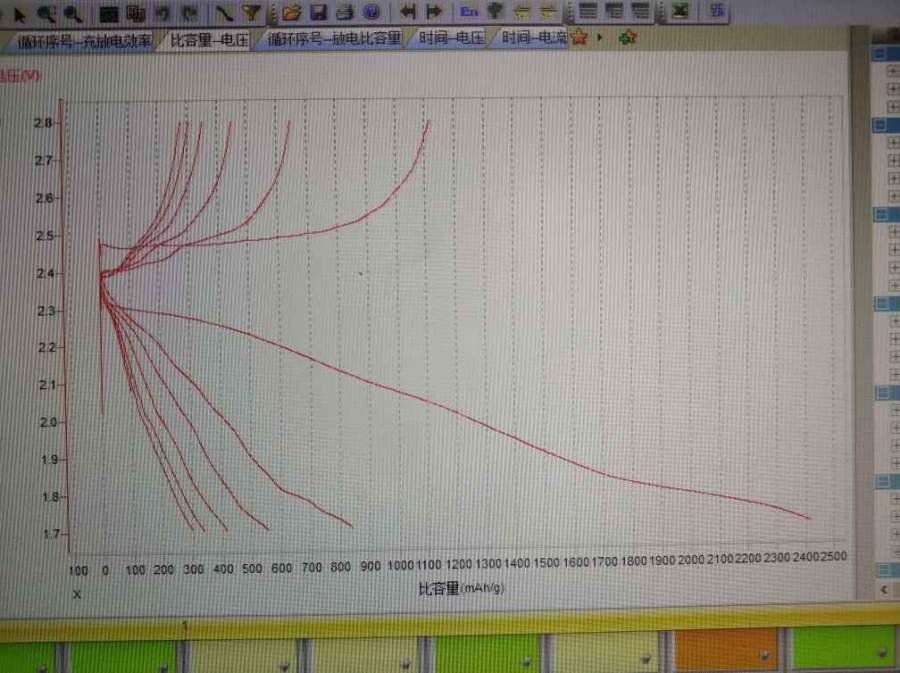Go to previous with left arrow icon
This screenshot has width=900, height=673.
[x=408, y=11]
